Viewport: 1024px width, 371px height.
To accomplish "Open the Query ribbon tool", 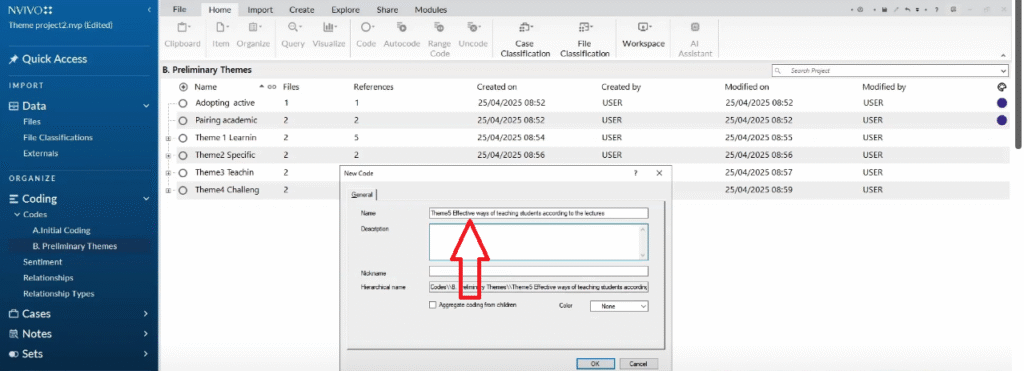I will coord(293,35).
